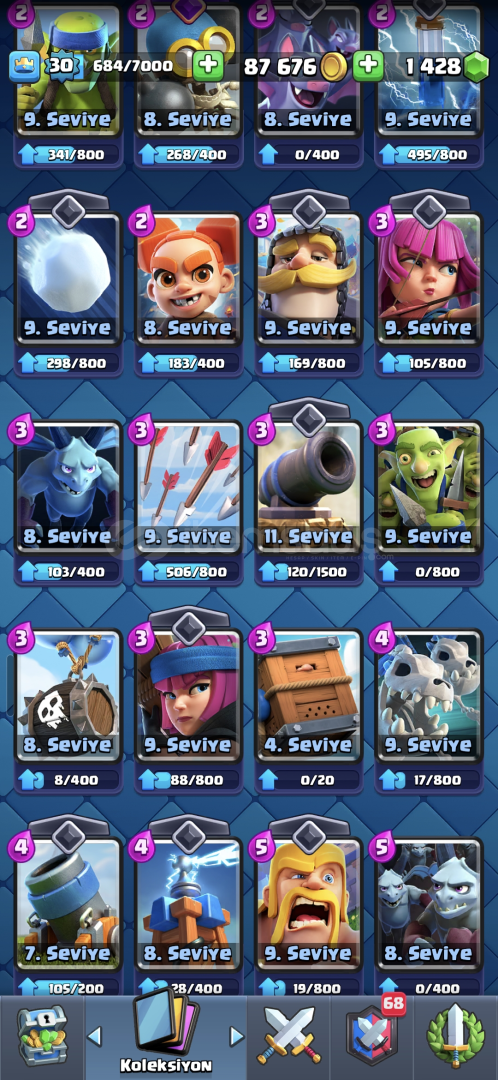Tap the blue crown king level icon

pos(22,66)
